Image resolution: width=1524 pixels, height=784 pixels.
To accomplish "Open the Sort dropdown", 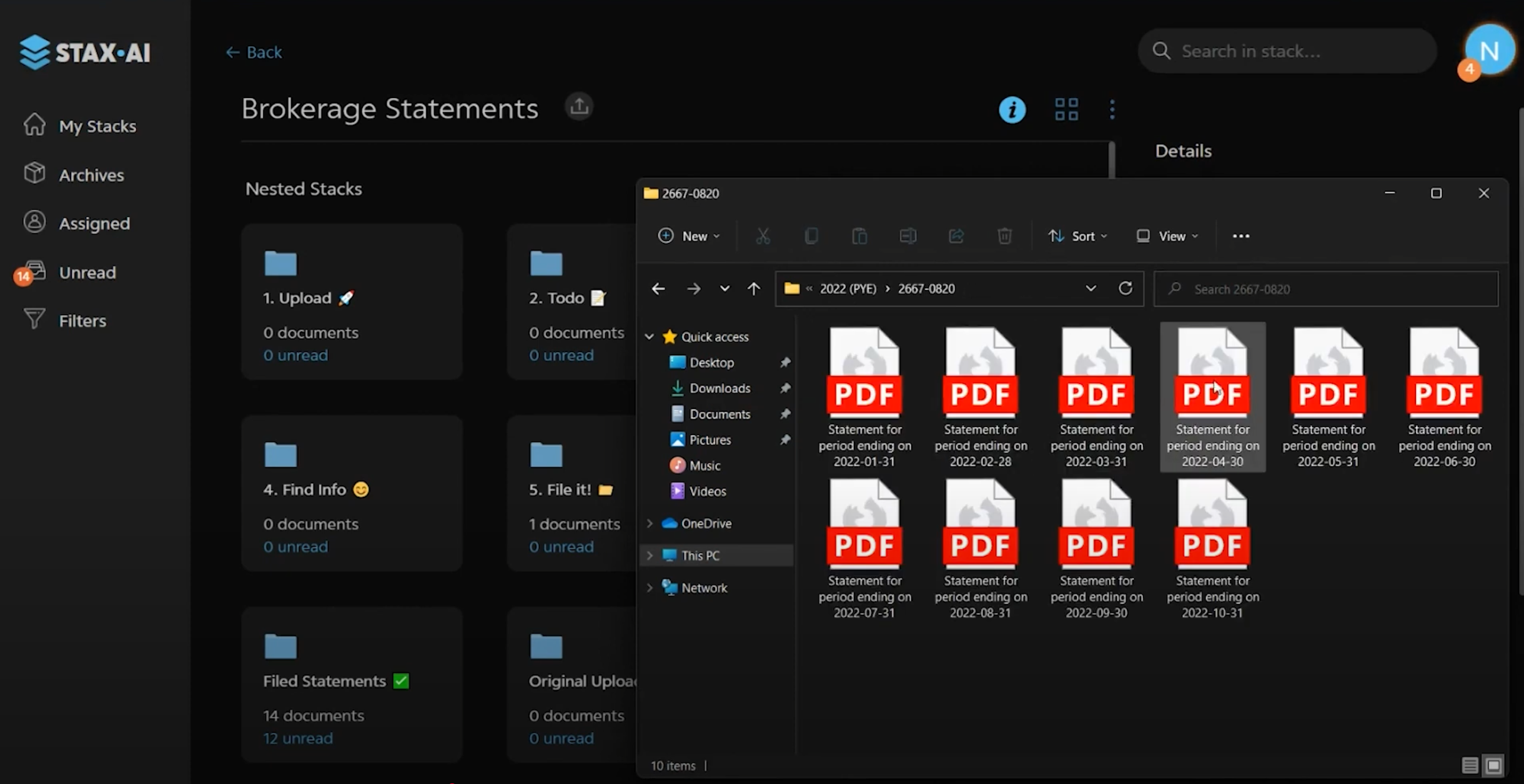I will coord(1077,236).
